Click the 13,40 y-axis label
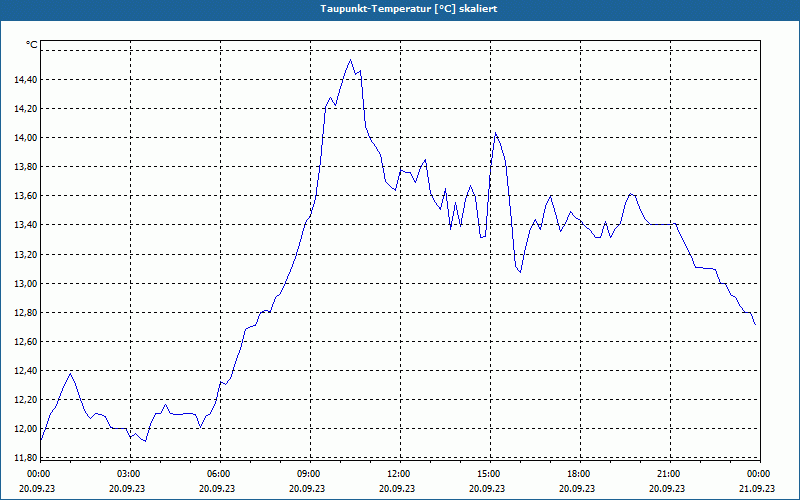The image size is (800, 500). click(x=25, y=225)
